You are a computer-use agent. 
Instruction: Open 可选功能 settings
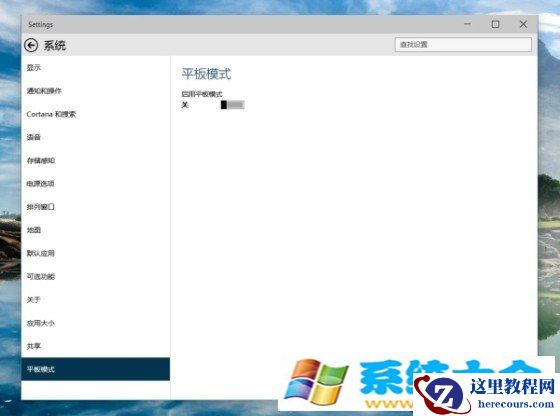pyautogui.click(x=96, y=276)
